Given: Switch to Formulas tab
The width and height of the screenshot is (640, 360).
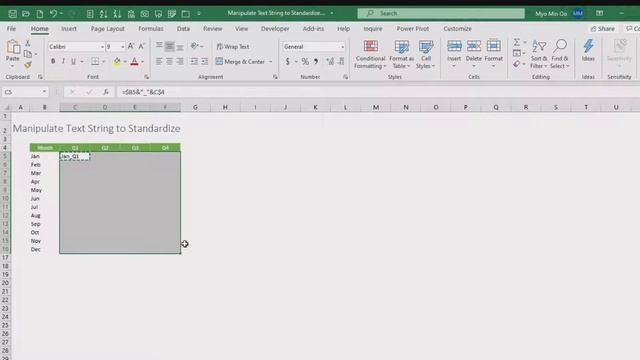Looking at the screenshot, I should (x=151, y=29).
